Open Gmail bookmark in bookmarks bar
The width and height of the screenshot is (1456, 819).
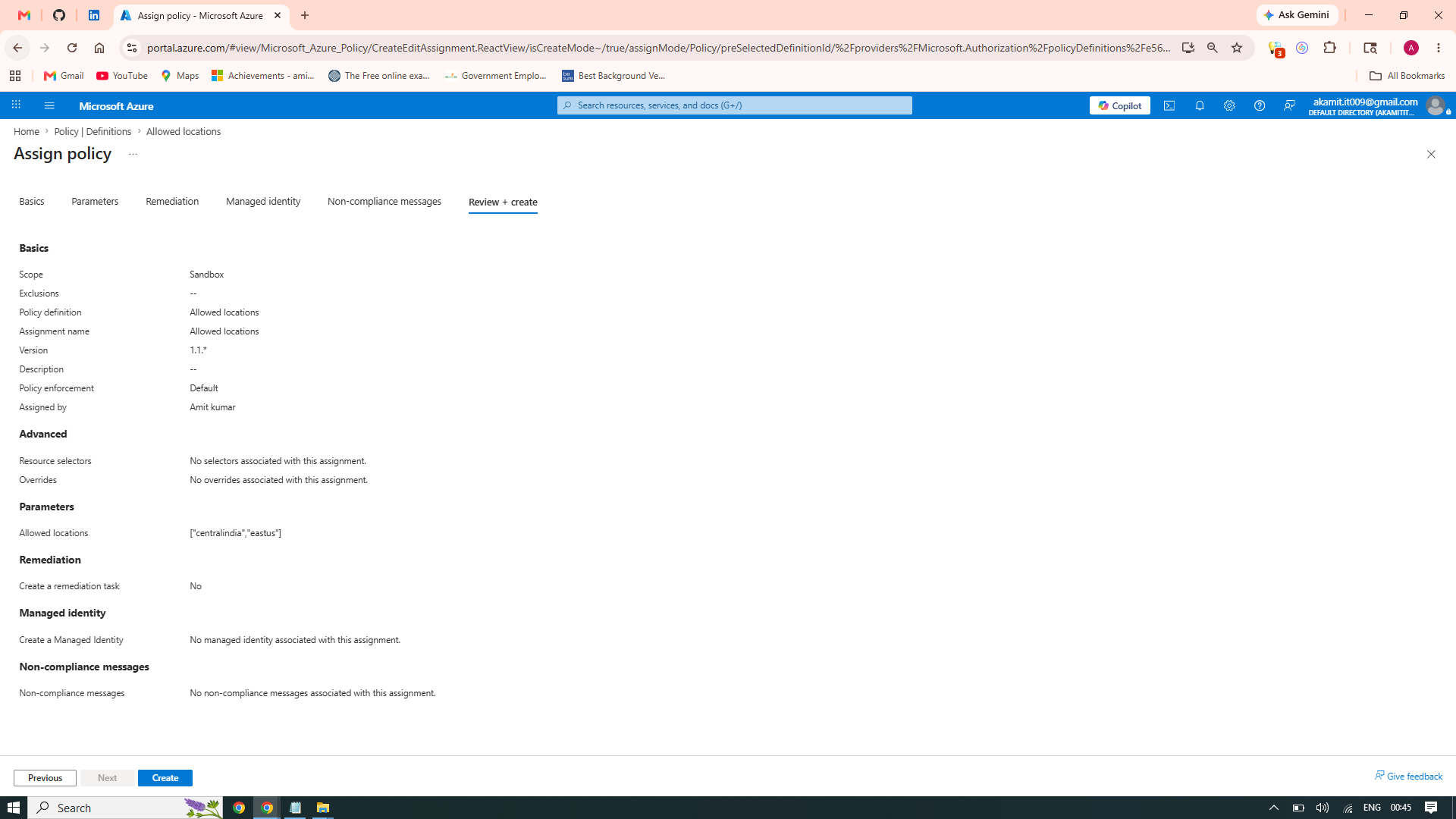coord(64,76)
